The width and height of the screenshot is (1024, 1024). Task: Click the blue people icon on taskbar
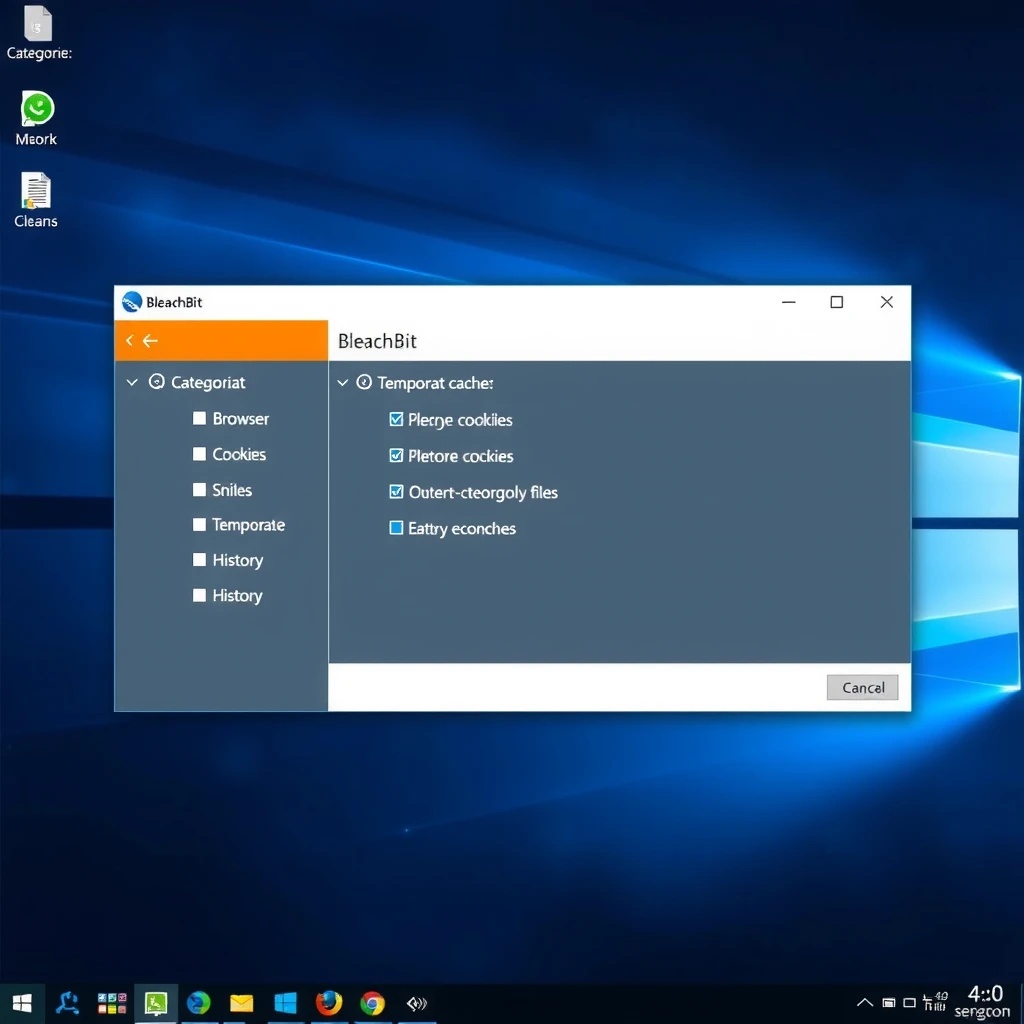pyautogui.click(x=67, y=1003)
